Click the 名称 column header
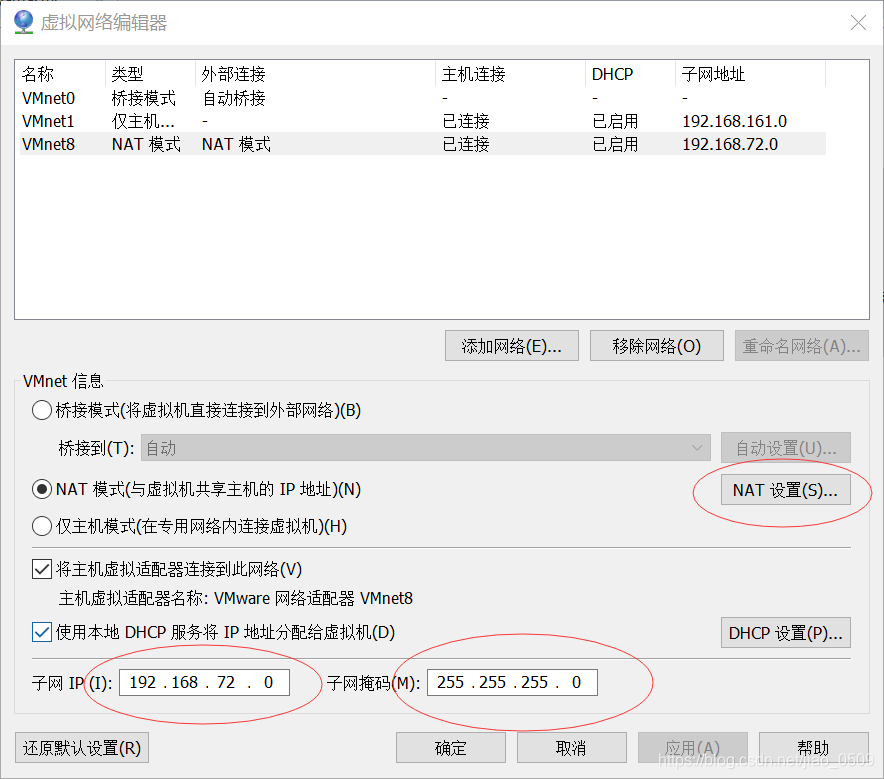884x779 pixels. point(61,74)
